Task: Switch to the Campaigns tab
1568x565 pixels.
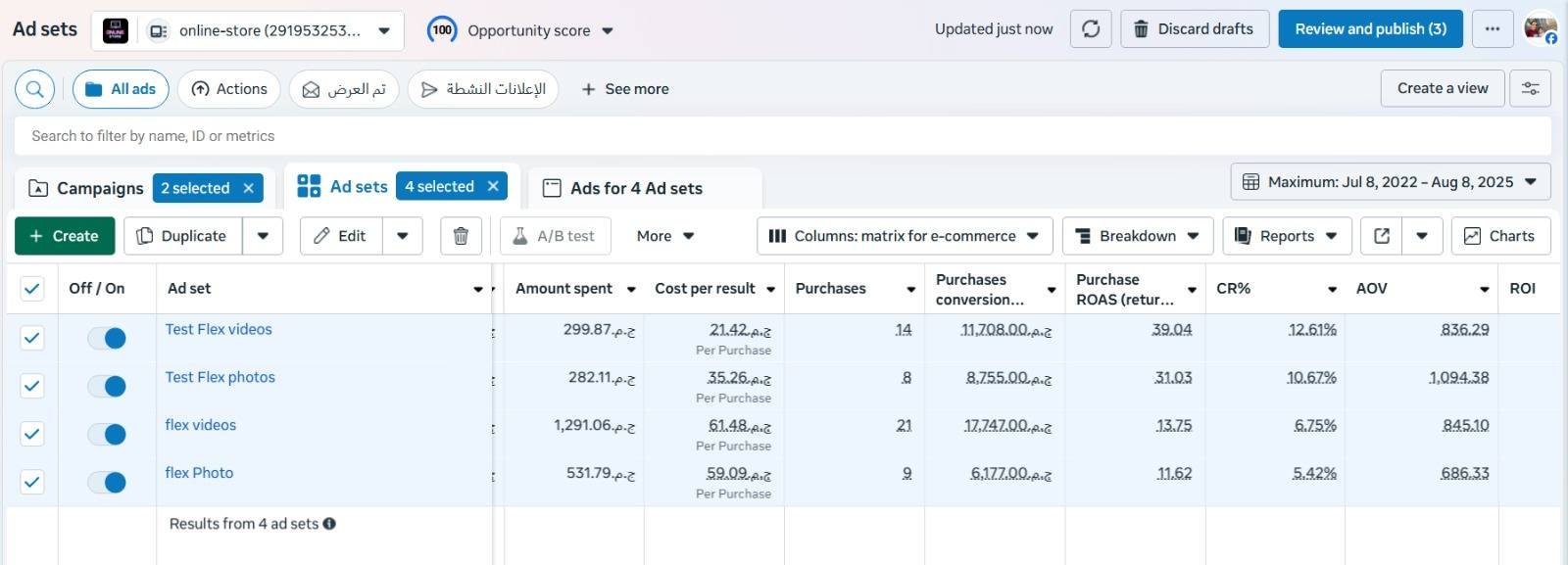Action: 99,188
